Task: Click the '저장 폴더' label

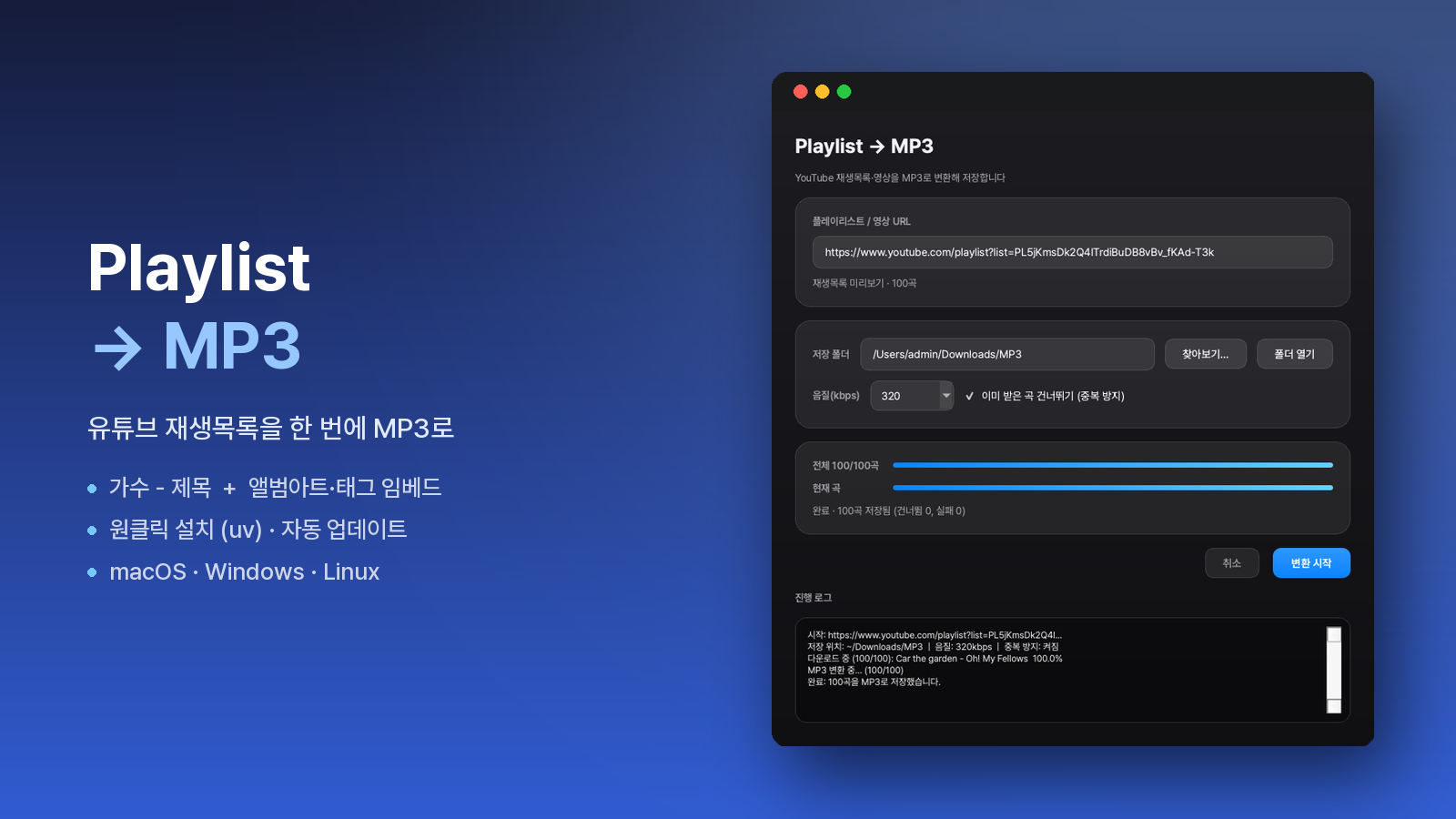Action: tap(831, 354)
